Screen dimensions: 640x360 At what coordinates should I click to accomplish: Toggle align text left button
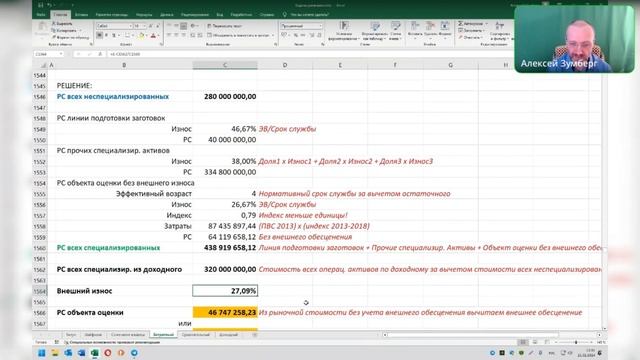click(x=169, y=36)
